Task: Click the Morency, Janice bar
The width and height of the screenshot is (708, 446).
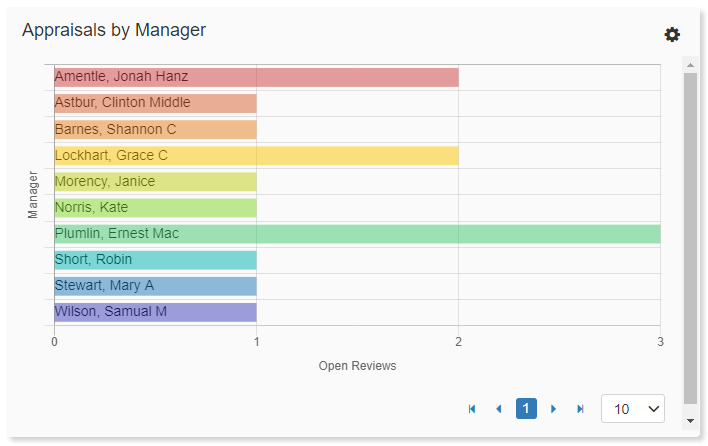Action: click(x=155, y=181)
